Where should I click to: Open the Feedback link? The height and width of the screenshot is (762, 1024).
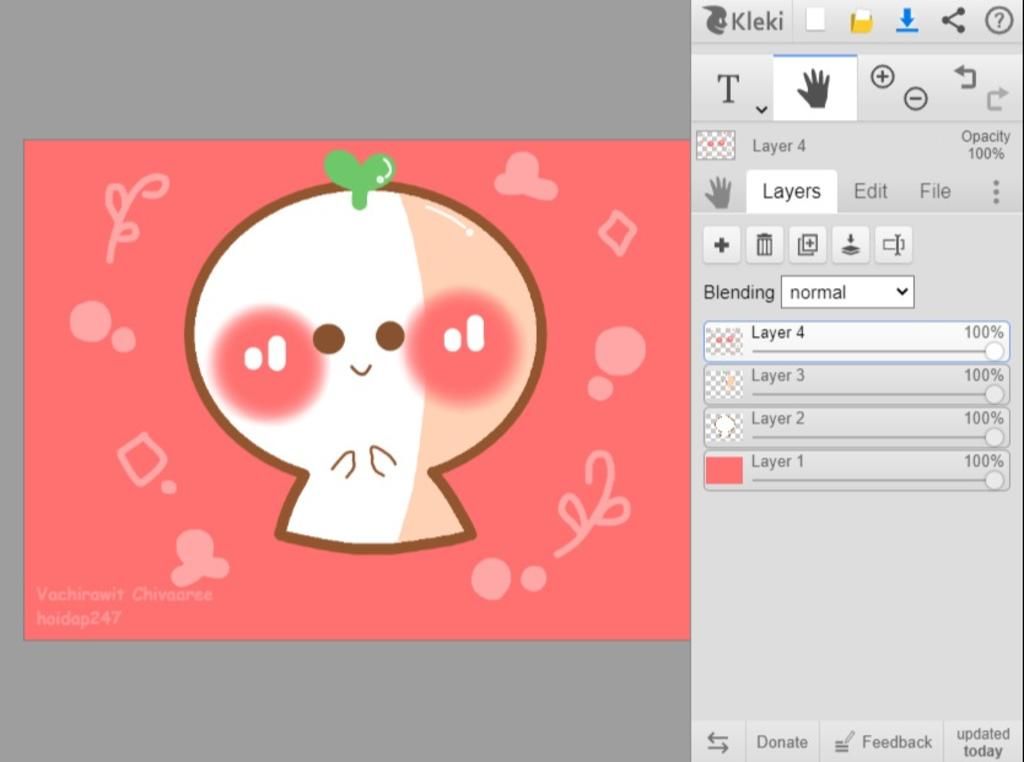pos(883,742)
